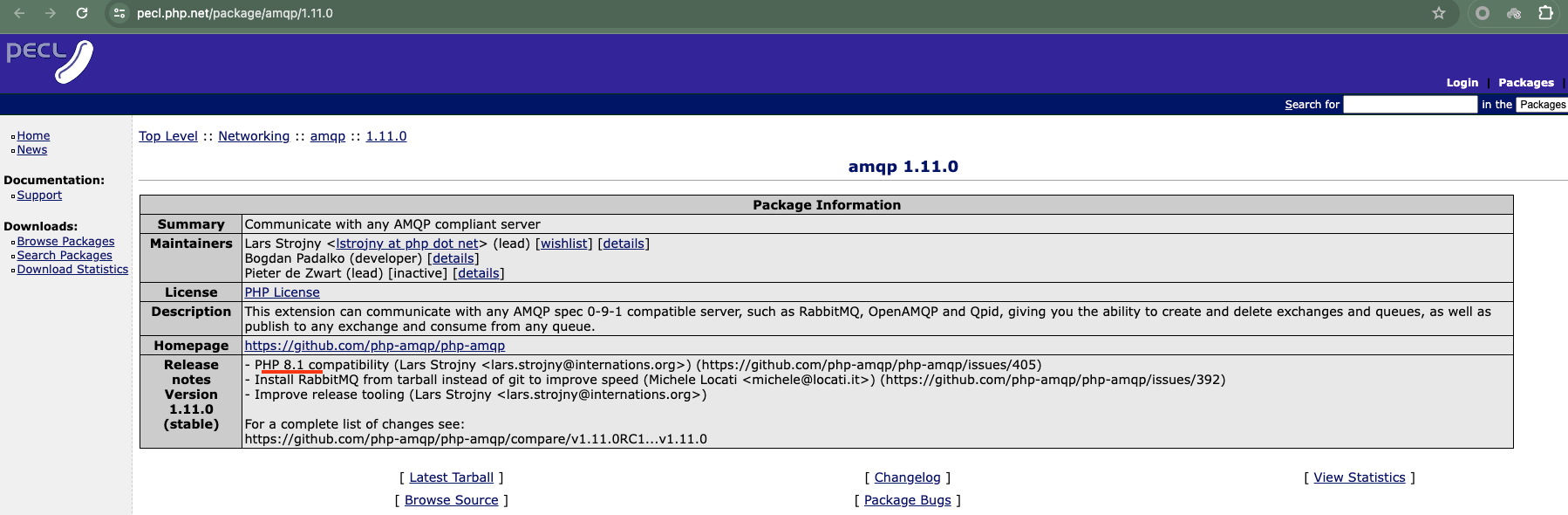The width and height of the screenshot is (1568, 515).
Task: Open site information icon in address bar
Action: tap(120, 13)
